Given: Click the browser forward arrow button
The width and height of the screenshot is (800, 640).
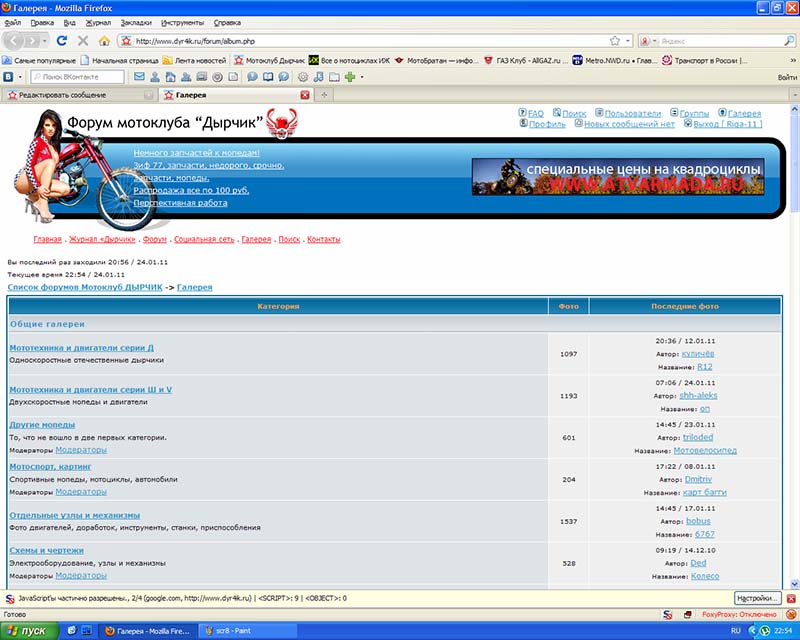Looking at the screenshot, I should pyautogui.click(x=32, y=41).
